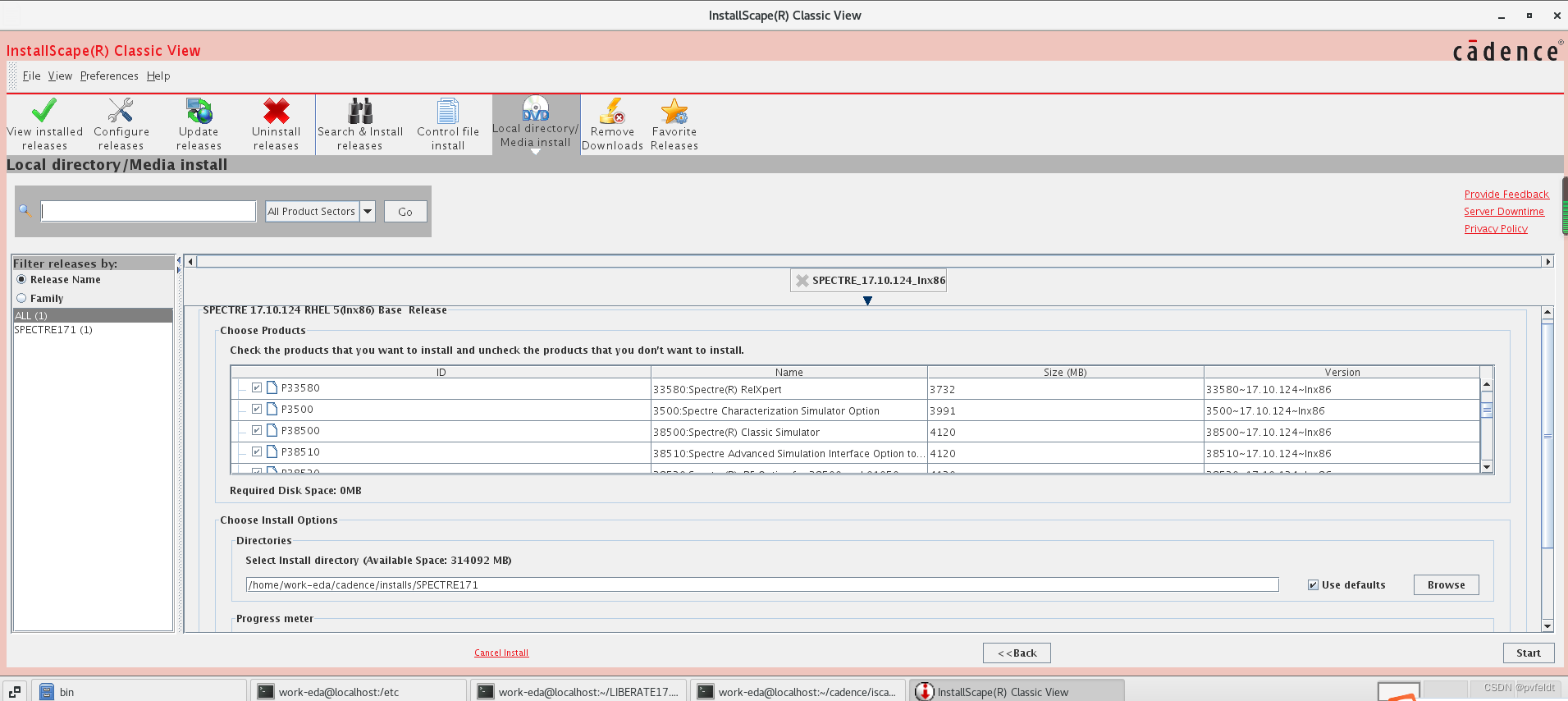Click the Cancel Install link
1568x701 pixels.
pyautogui.click(x=501, y=653)
